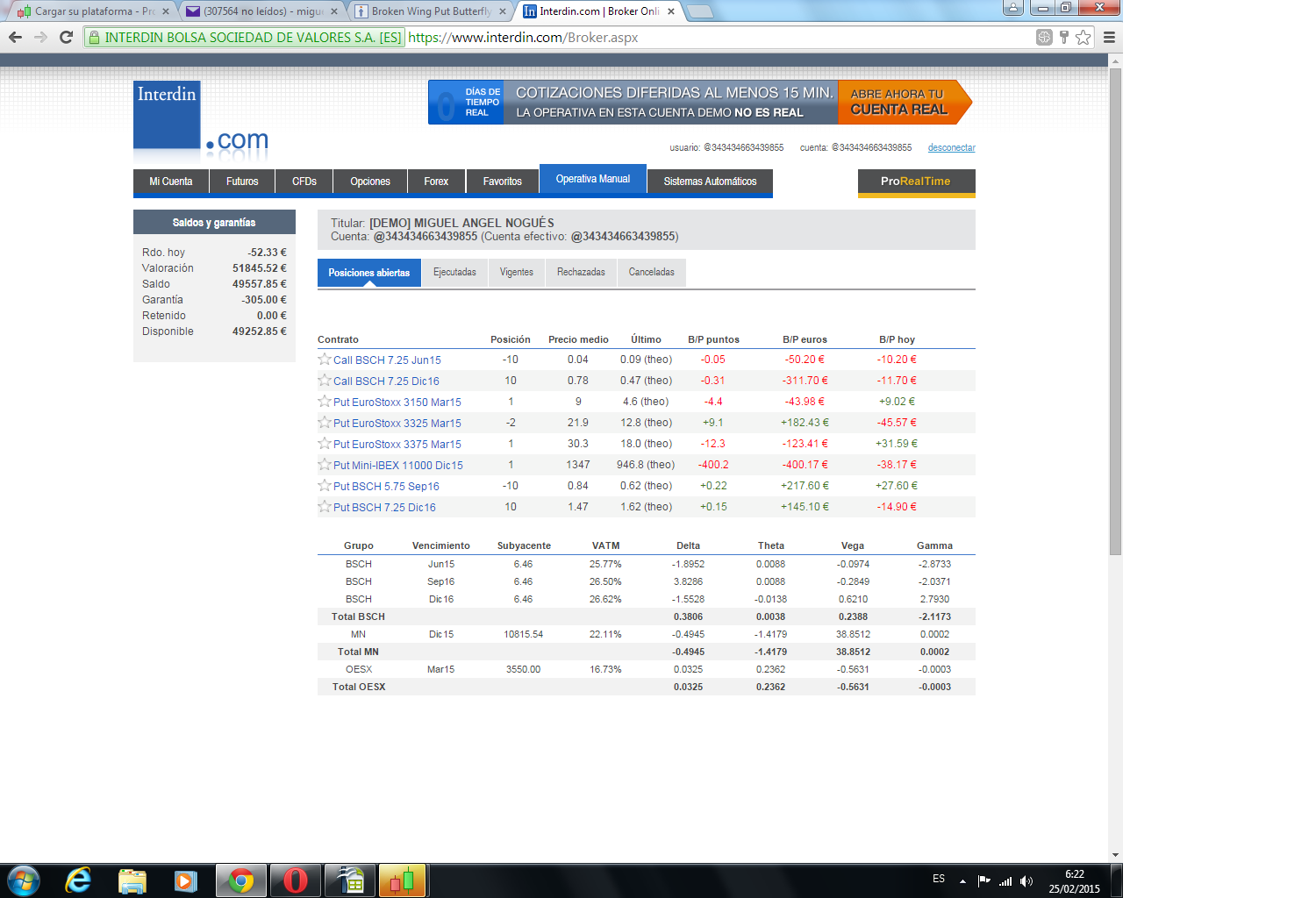Screen dimensions: 1316x898
Task: Open the Favoritos menu
Action: [x=503, y=182]
